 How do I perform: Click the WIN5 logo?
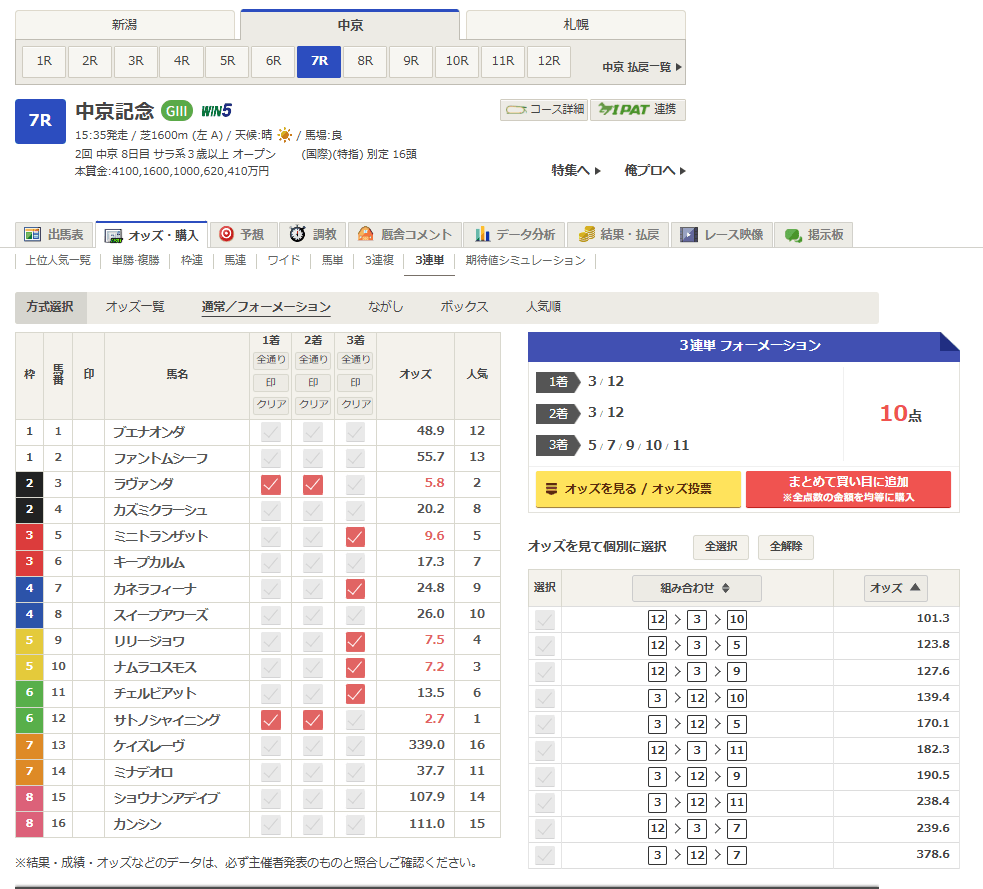point(216,111)
